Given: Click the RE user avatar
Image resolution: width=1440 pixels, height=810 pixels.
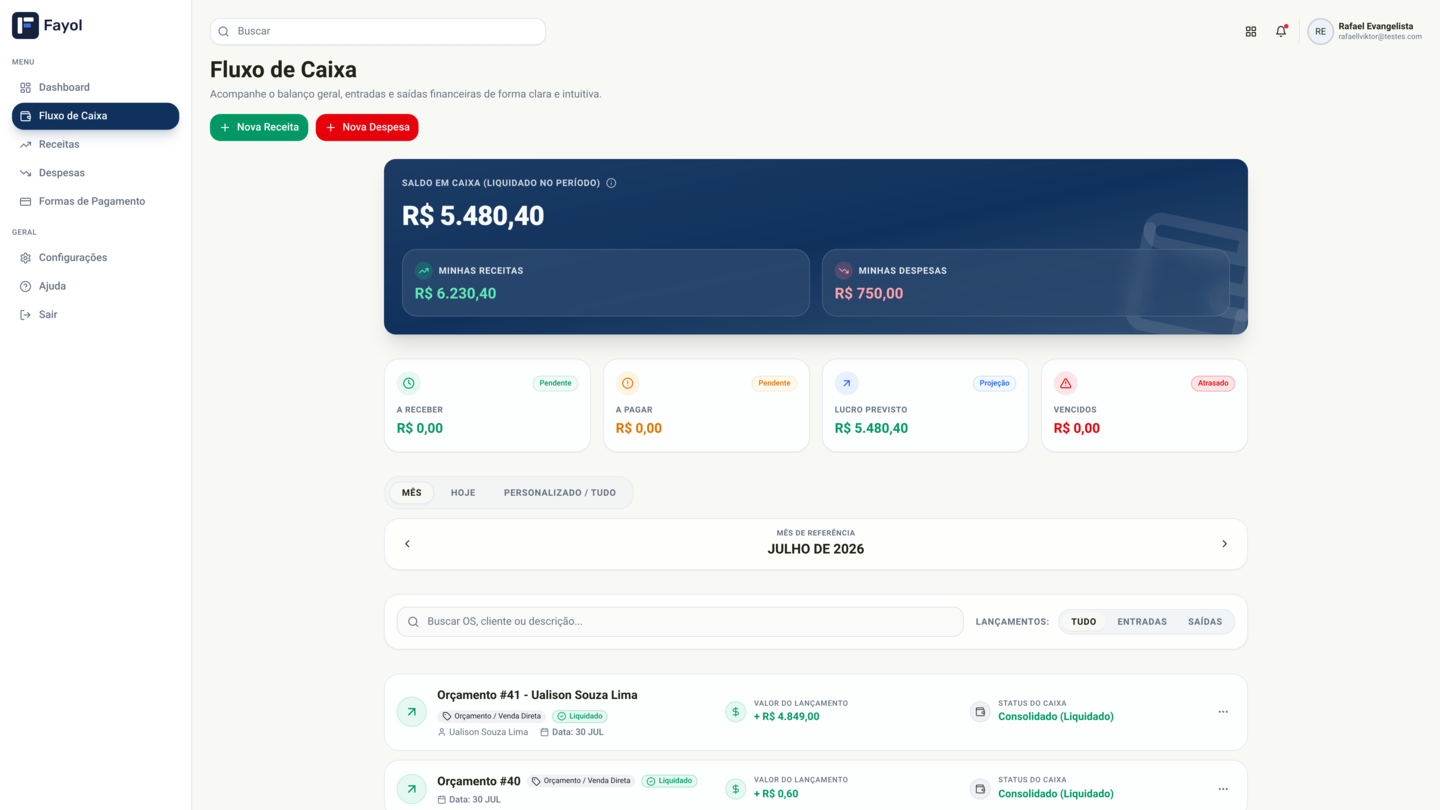Looking at the screenshot, I should click(1320, 32).
